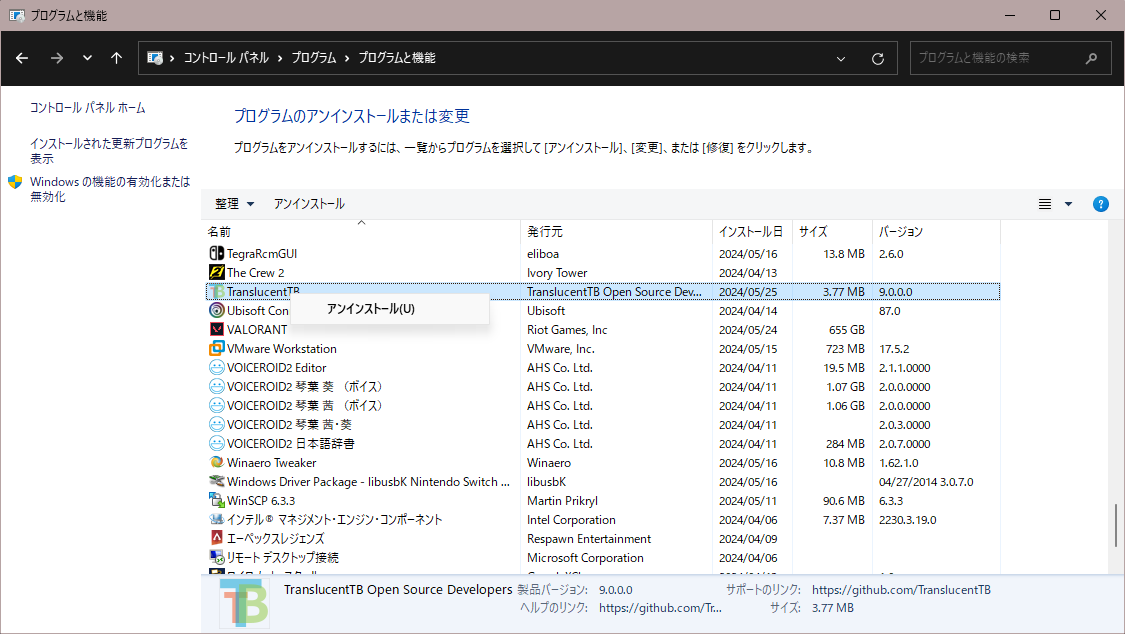This screenshot has width=1125, height=634.
Task: Open help with question mark icon
Action: pyautogui.click(x=1101, y=204)
